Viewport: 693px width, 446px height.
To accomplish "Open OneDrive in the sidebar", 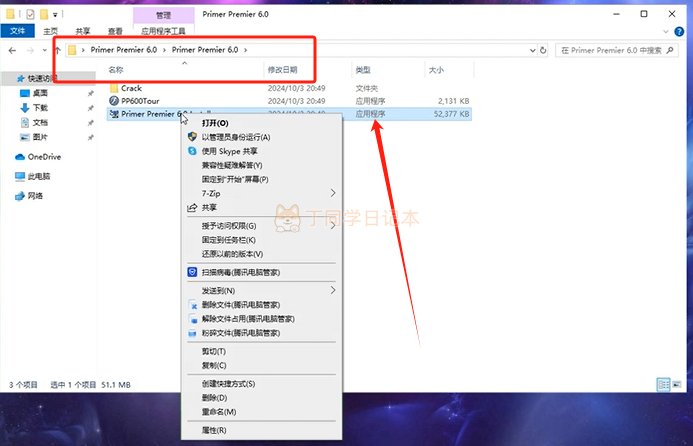I will (44, 157).
